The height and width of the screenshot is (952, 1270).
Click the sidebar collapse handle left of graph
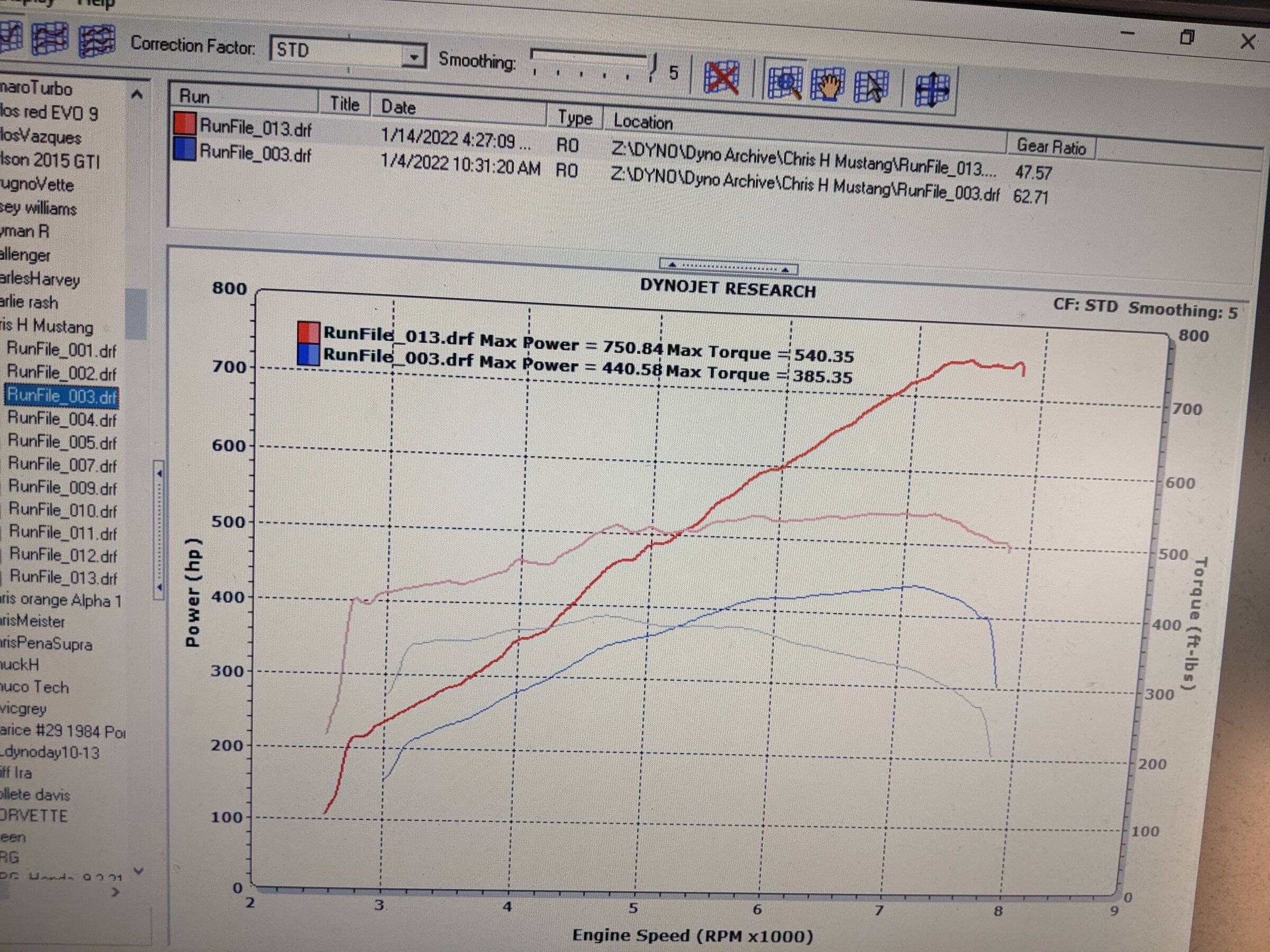point(159,529)
